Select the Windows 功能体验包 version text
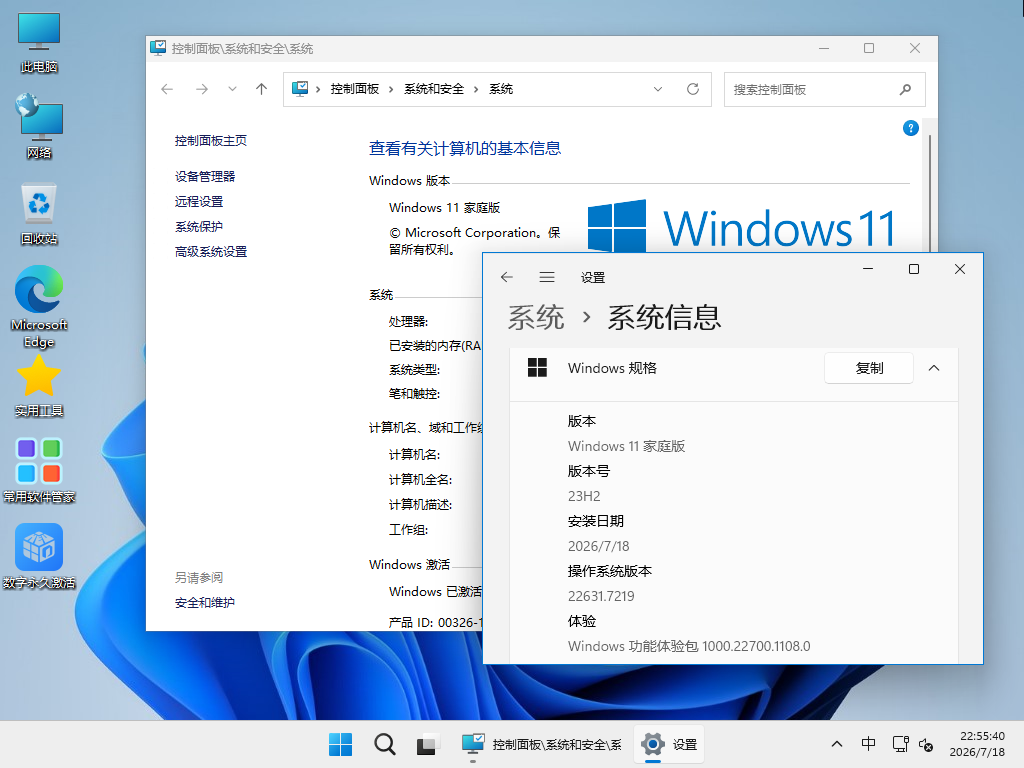Image resolution: width=1024 pixels, height=768 pixels. [x=689, y=647]
